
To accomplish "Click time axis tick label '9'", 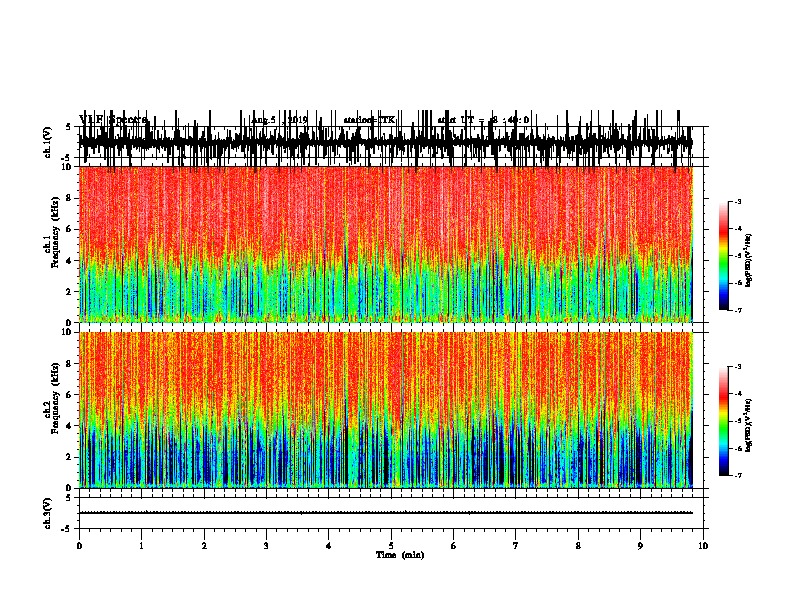I will pos(640,546).
